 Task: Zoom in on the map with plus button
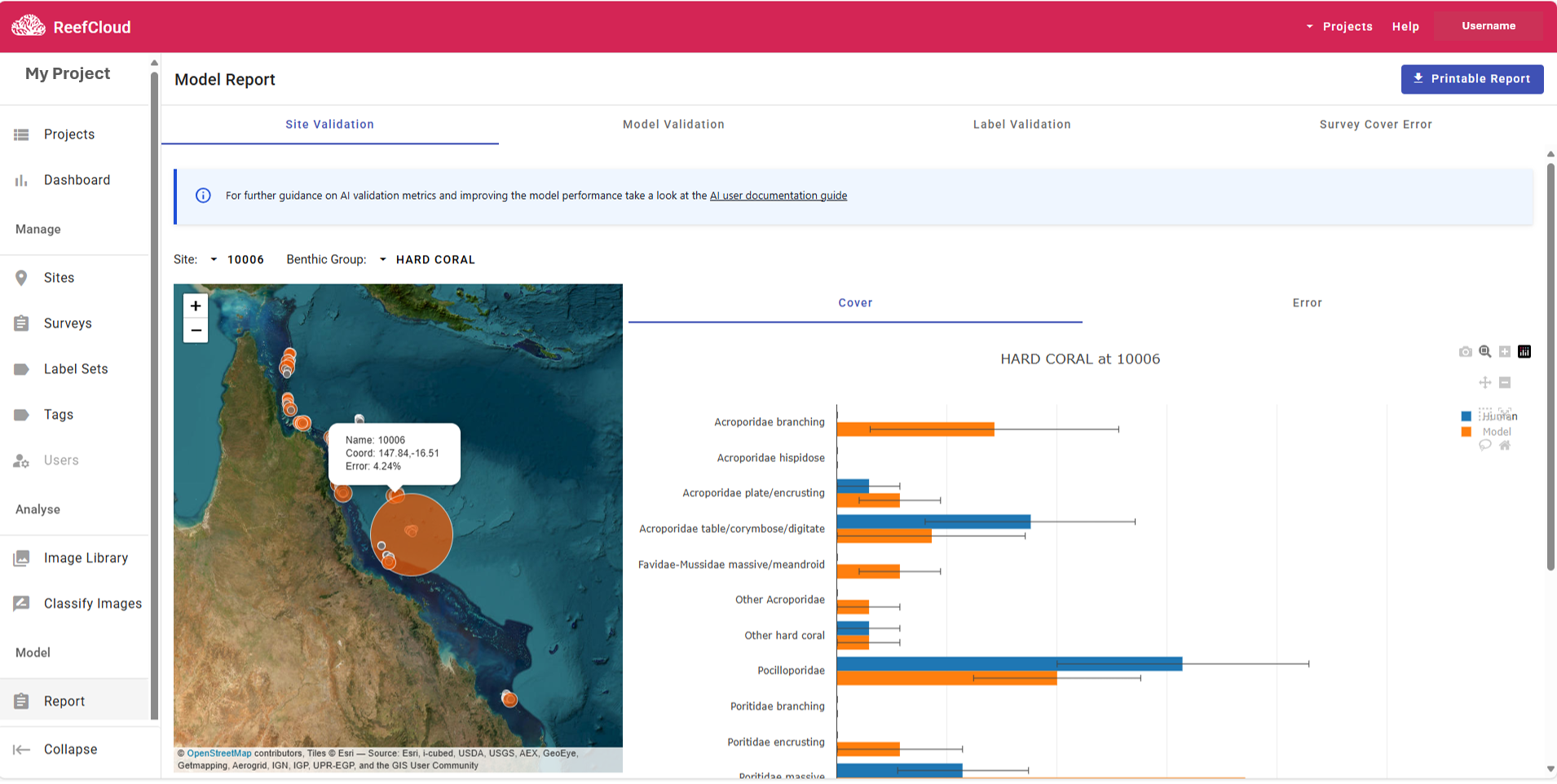(x=196, y=306)
